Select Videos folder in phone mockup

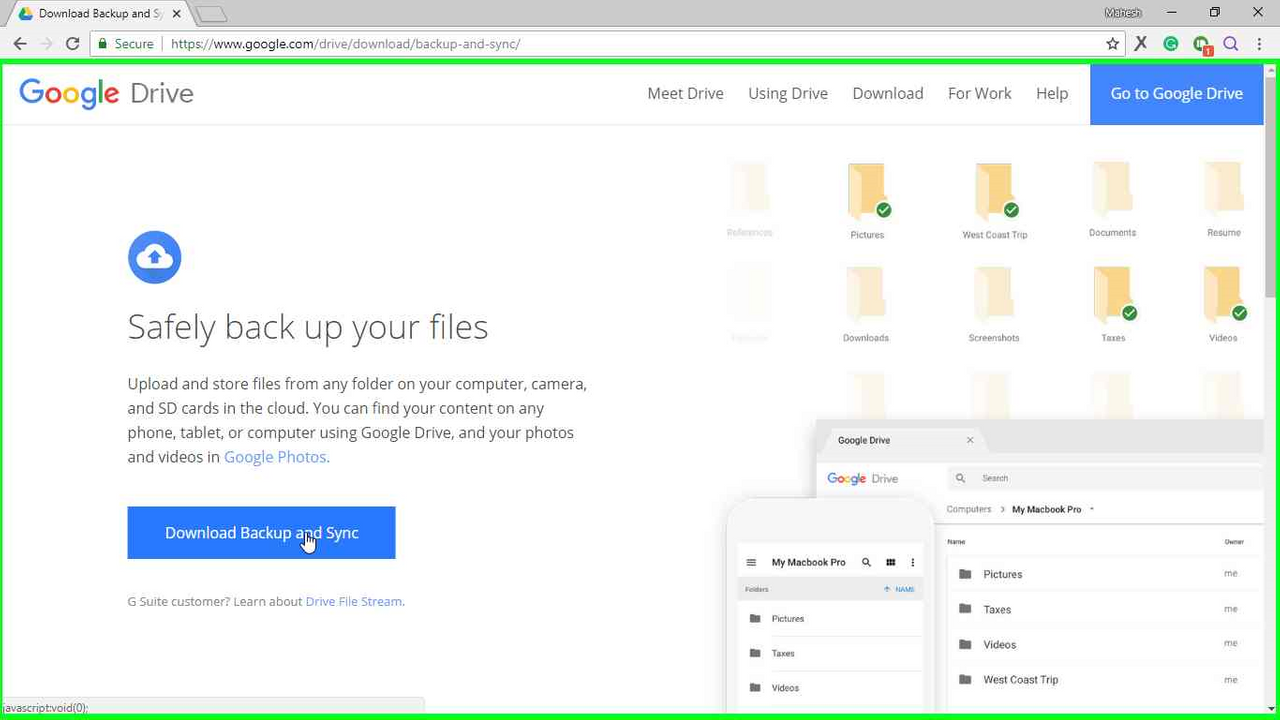tap(830, 688)
